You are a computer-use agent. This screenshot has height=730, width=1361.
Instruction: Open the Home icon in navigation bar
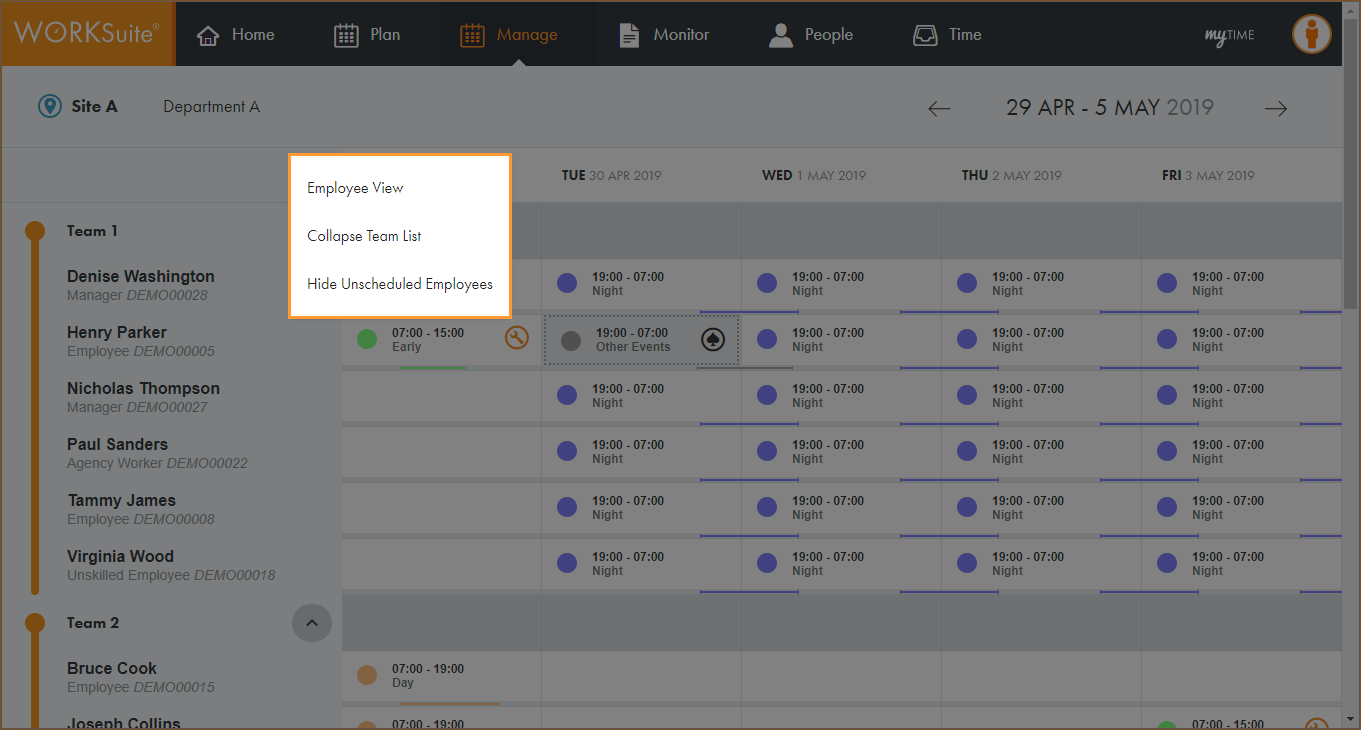click(208, 35)
